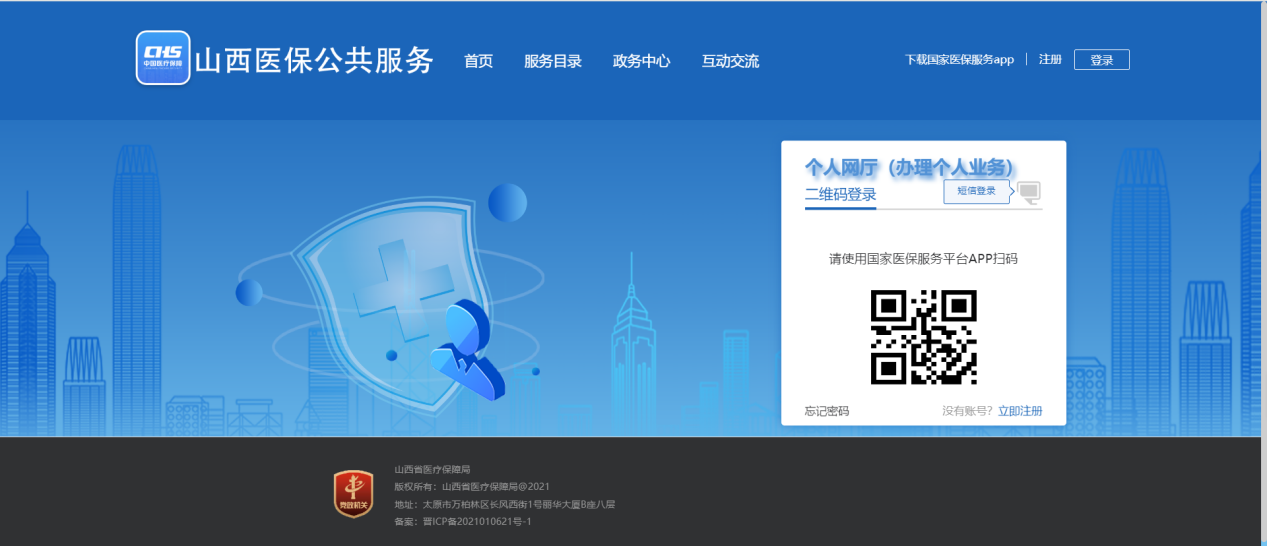1267x546 pixels.
Task: Click the 地址 address line in footer
Action: [x=504, y=504]
